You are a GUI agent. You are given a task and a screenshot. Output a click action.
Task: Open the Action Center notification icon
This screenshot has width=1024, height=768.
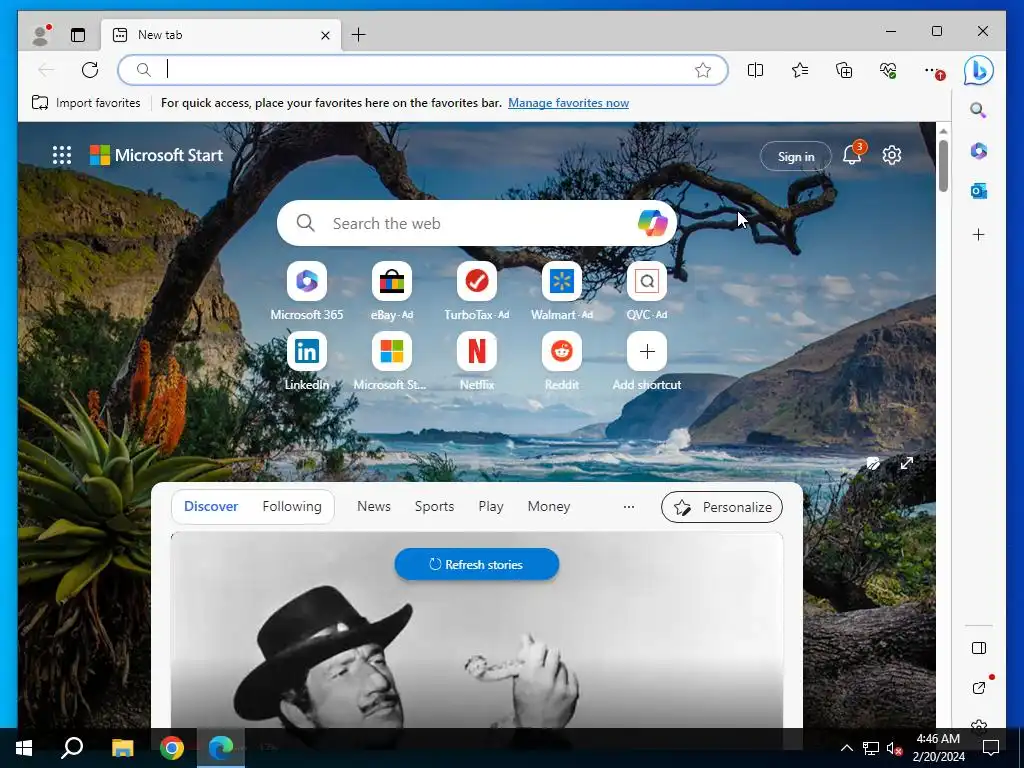[991, 748]
